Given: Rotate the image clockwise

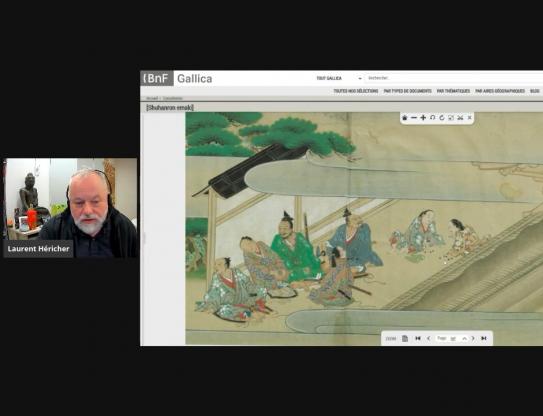Looking at the screenshot, I should pos(442,118).
